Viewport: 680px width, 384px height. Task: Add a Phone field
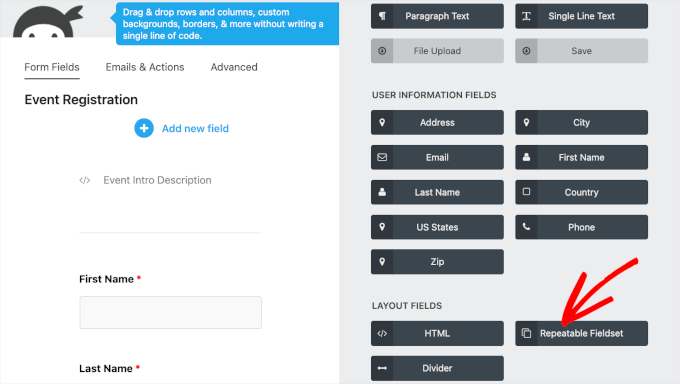coord(582,227)
